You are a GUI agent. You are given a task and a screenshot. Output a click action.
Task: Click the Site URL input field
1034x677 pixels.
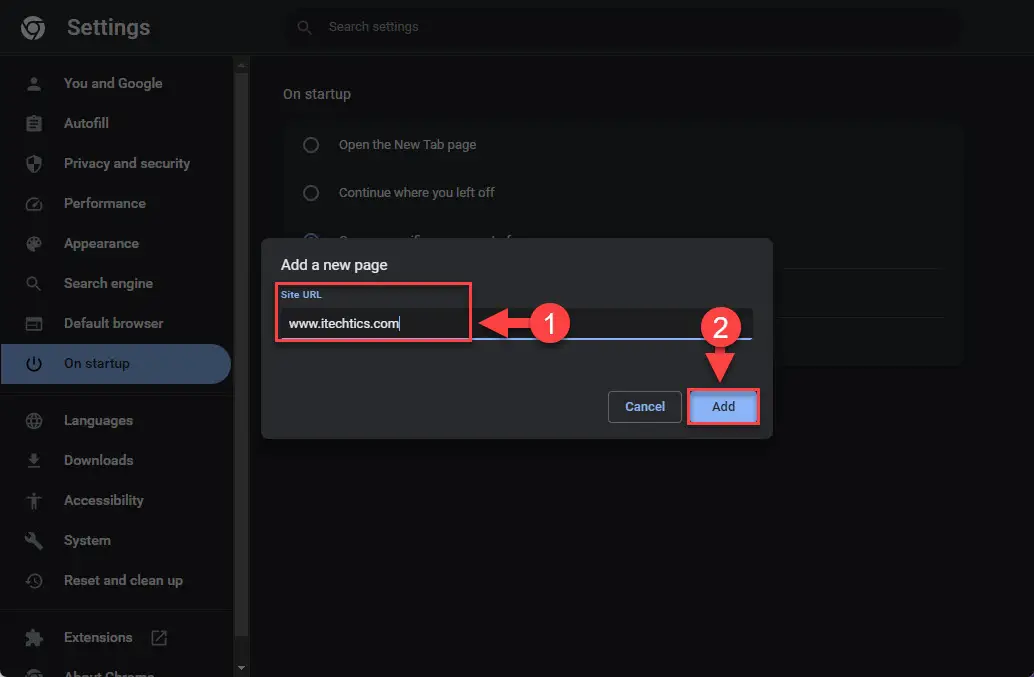(x=516, y=324)
